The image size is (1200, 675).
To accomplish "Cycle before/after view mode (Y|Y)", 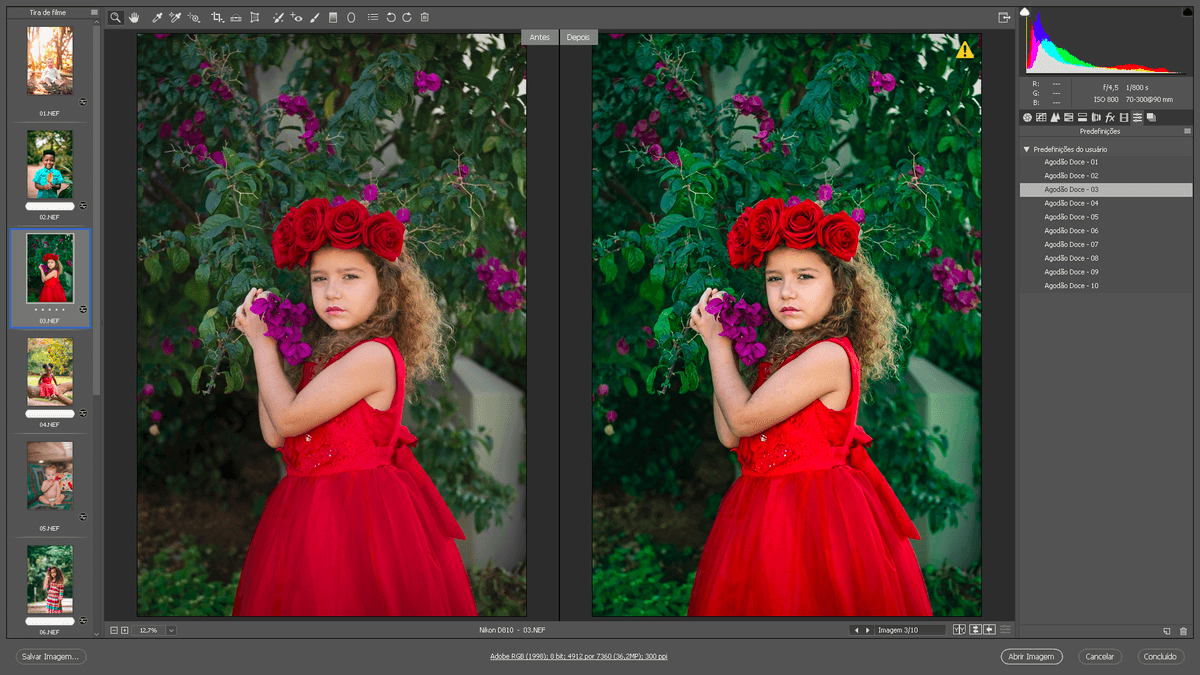I will [x=960, y=630].
